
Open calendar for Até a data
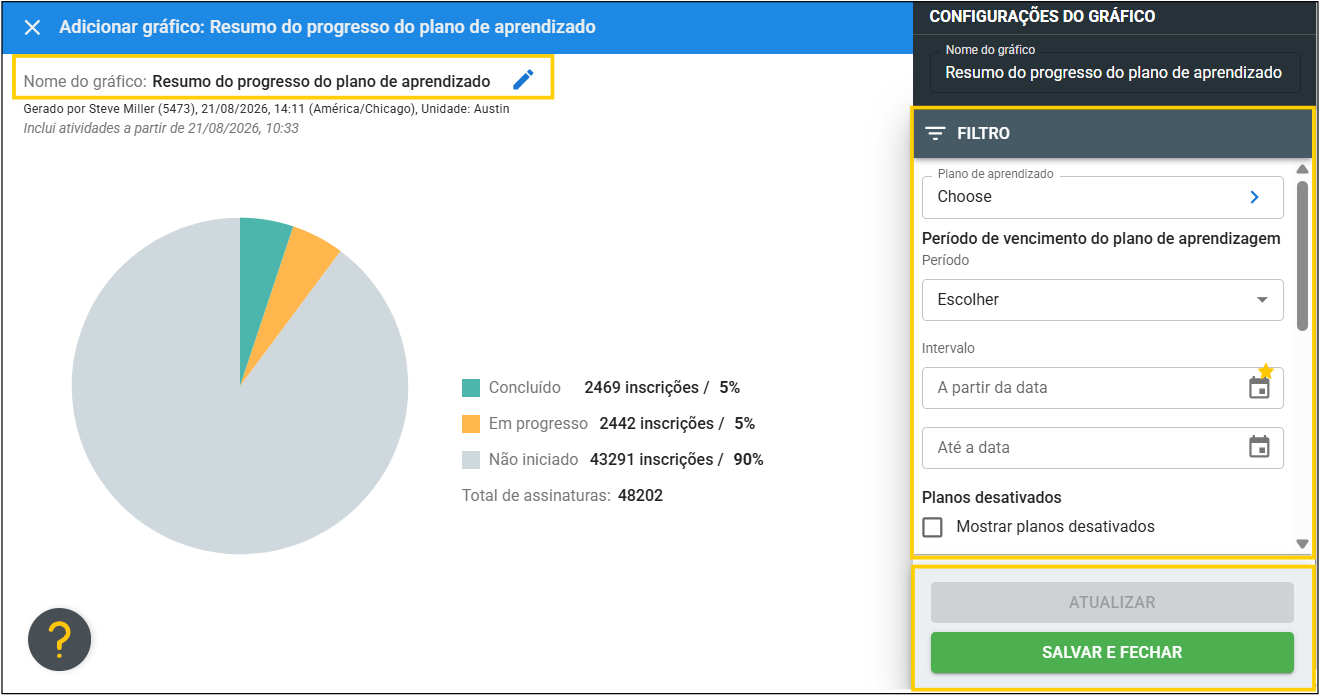[x=1259, y=447]
